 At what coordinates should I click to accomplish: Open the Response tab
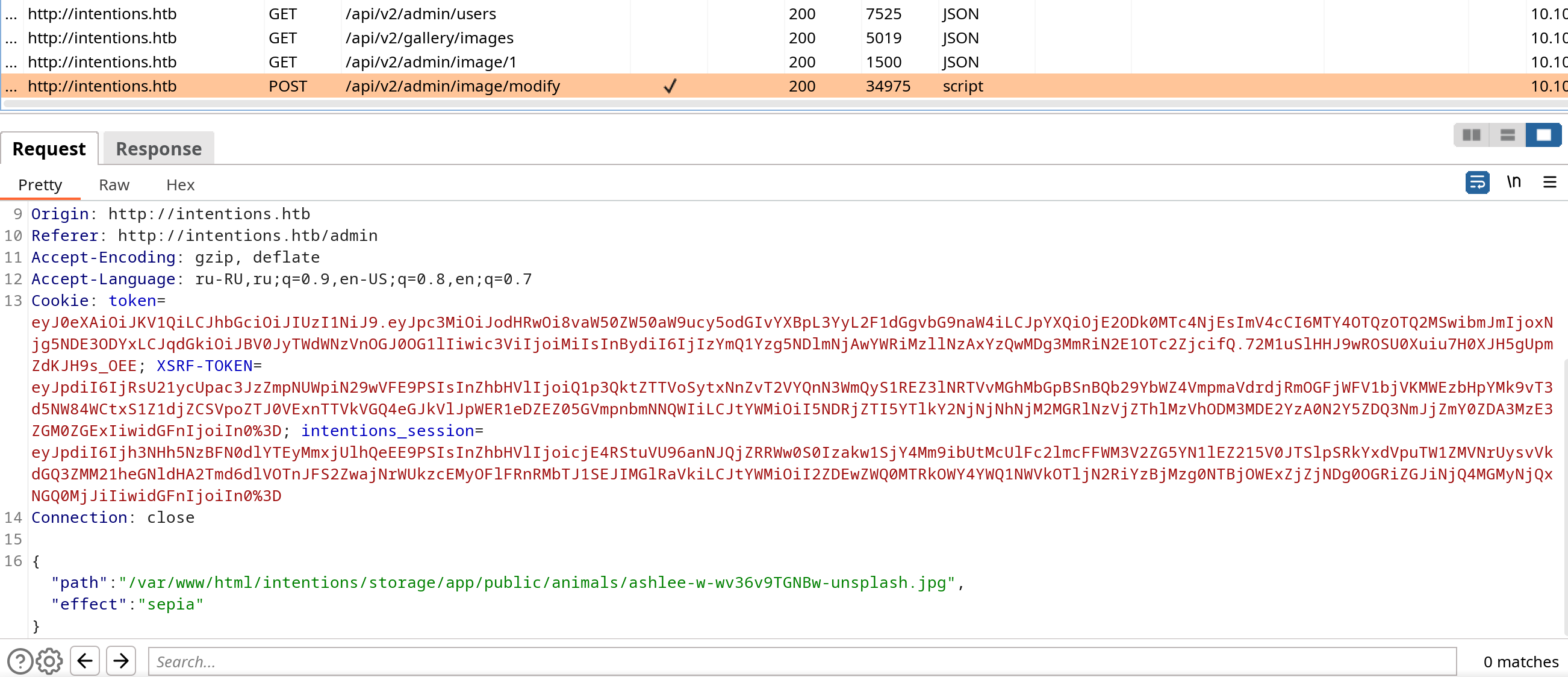coord(158,149)
